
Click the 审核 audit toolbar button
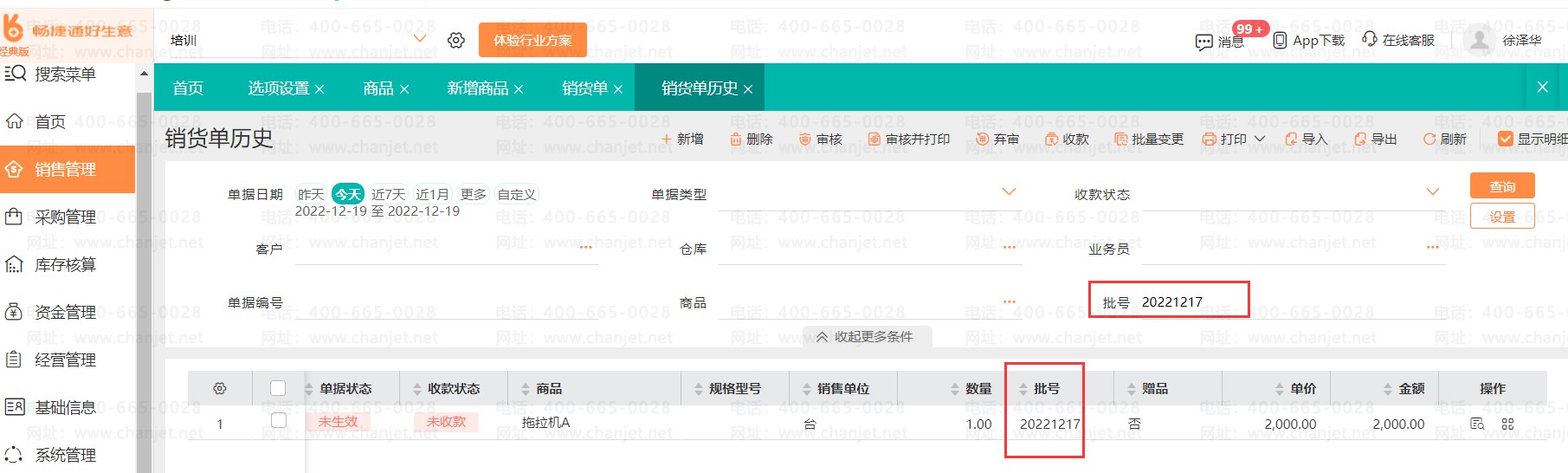[x=821, y=139]
